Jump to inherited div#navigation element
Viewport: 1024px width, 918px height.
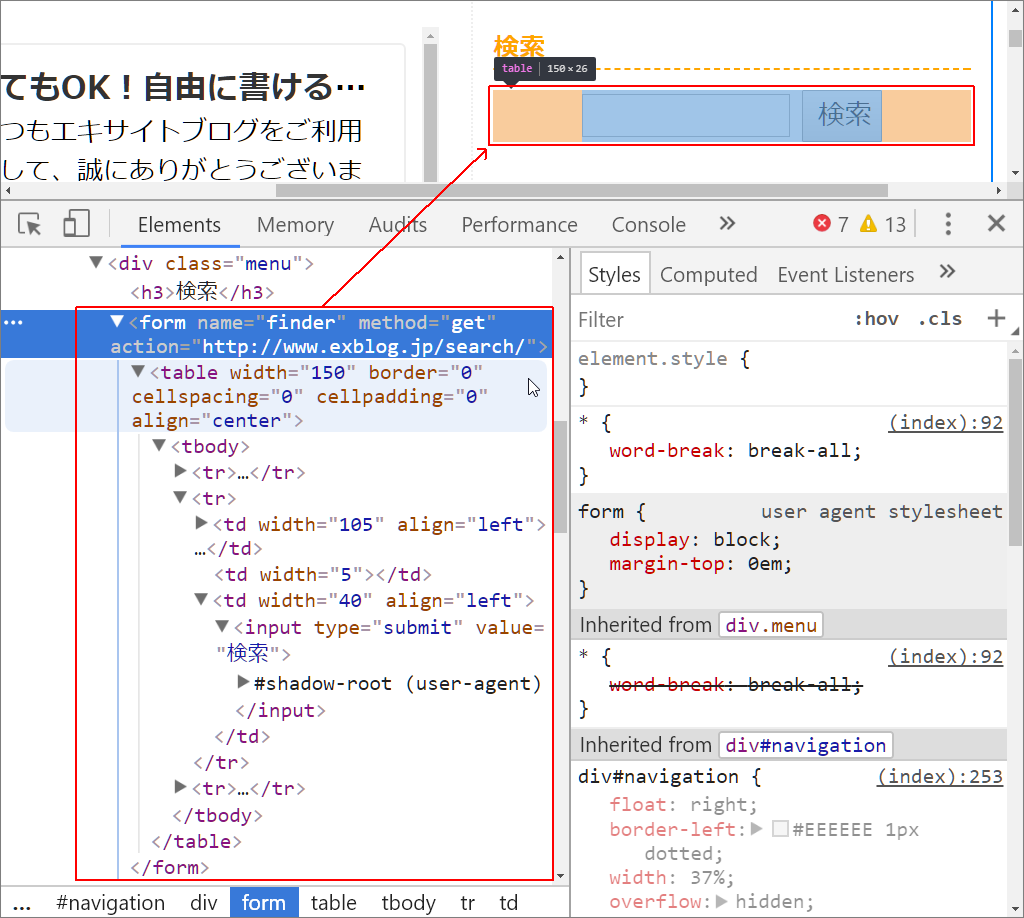click(x=805, y=745)
